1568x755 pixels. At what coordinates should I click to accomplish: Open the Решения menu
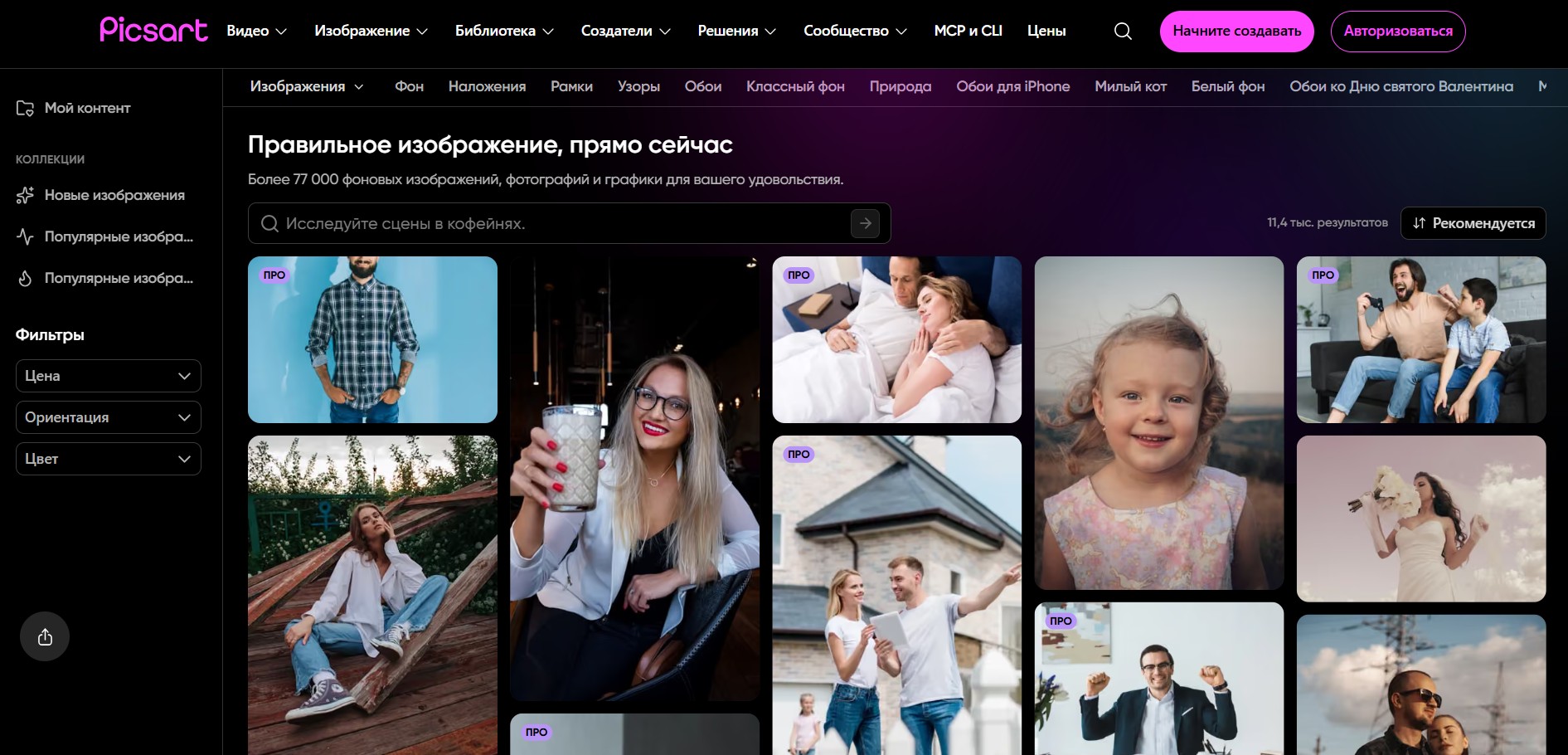click(737, 31)
